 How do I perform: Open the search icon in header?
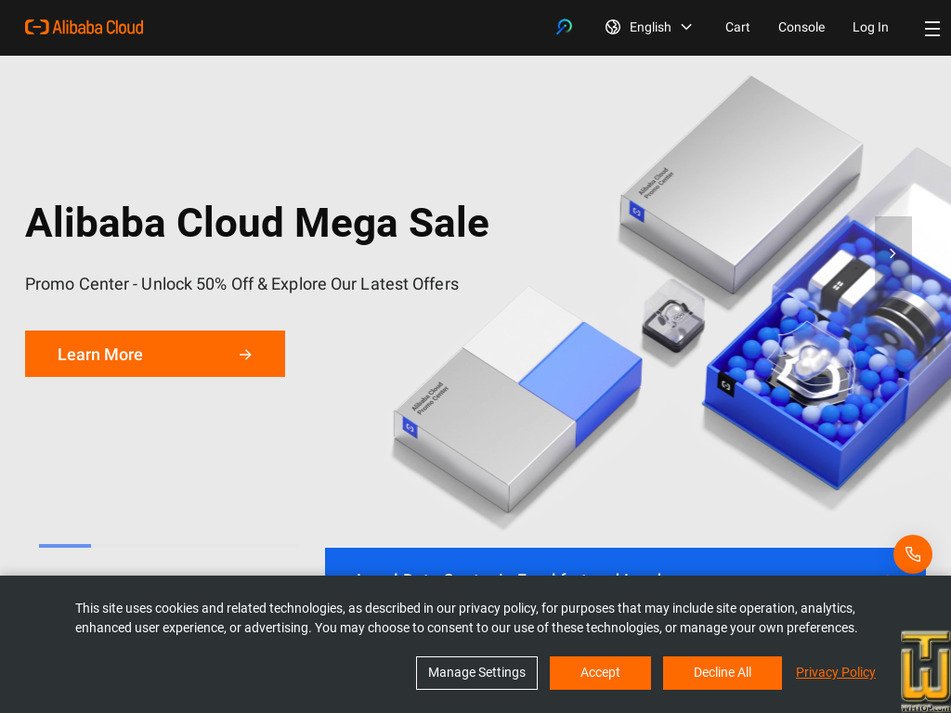[x=564, y=27]
